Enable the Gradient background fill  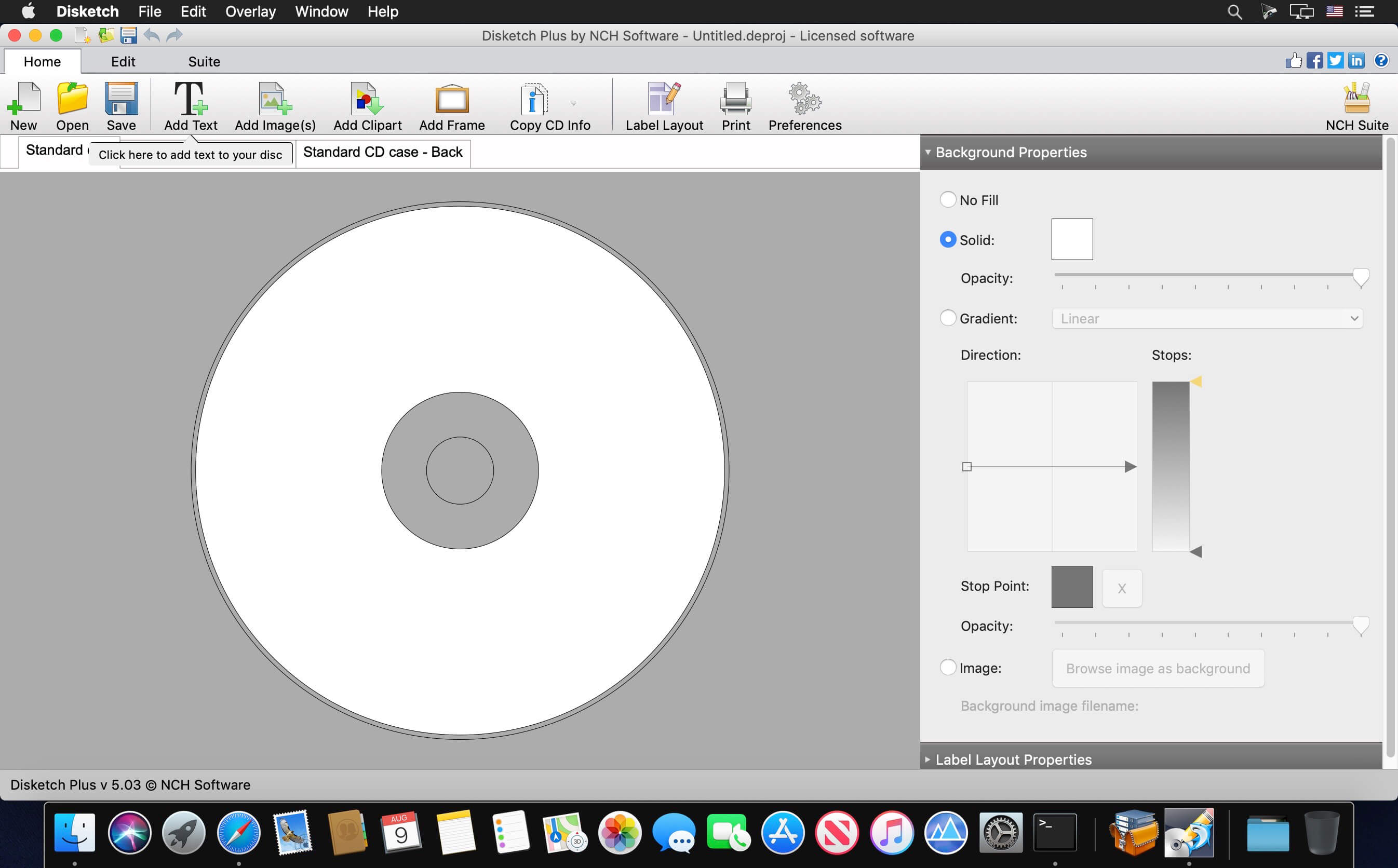[948, 318]
